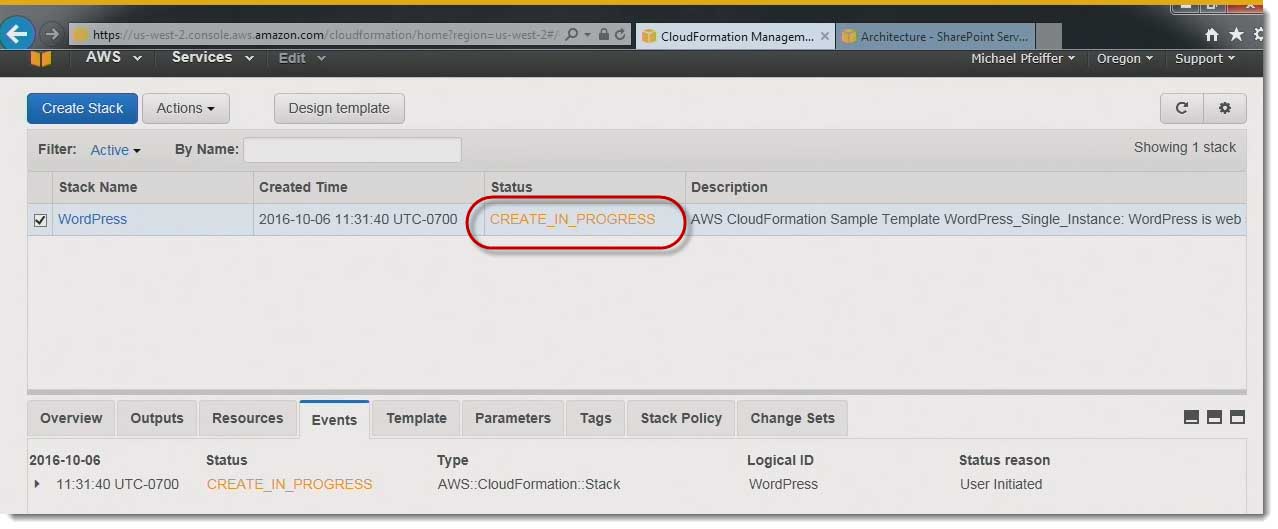Viewport: 1278px width, 529px height.
Task: Close the CloudFormation Management browser tab
Action: pyautogui.click(x=825, y=36)
